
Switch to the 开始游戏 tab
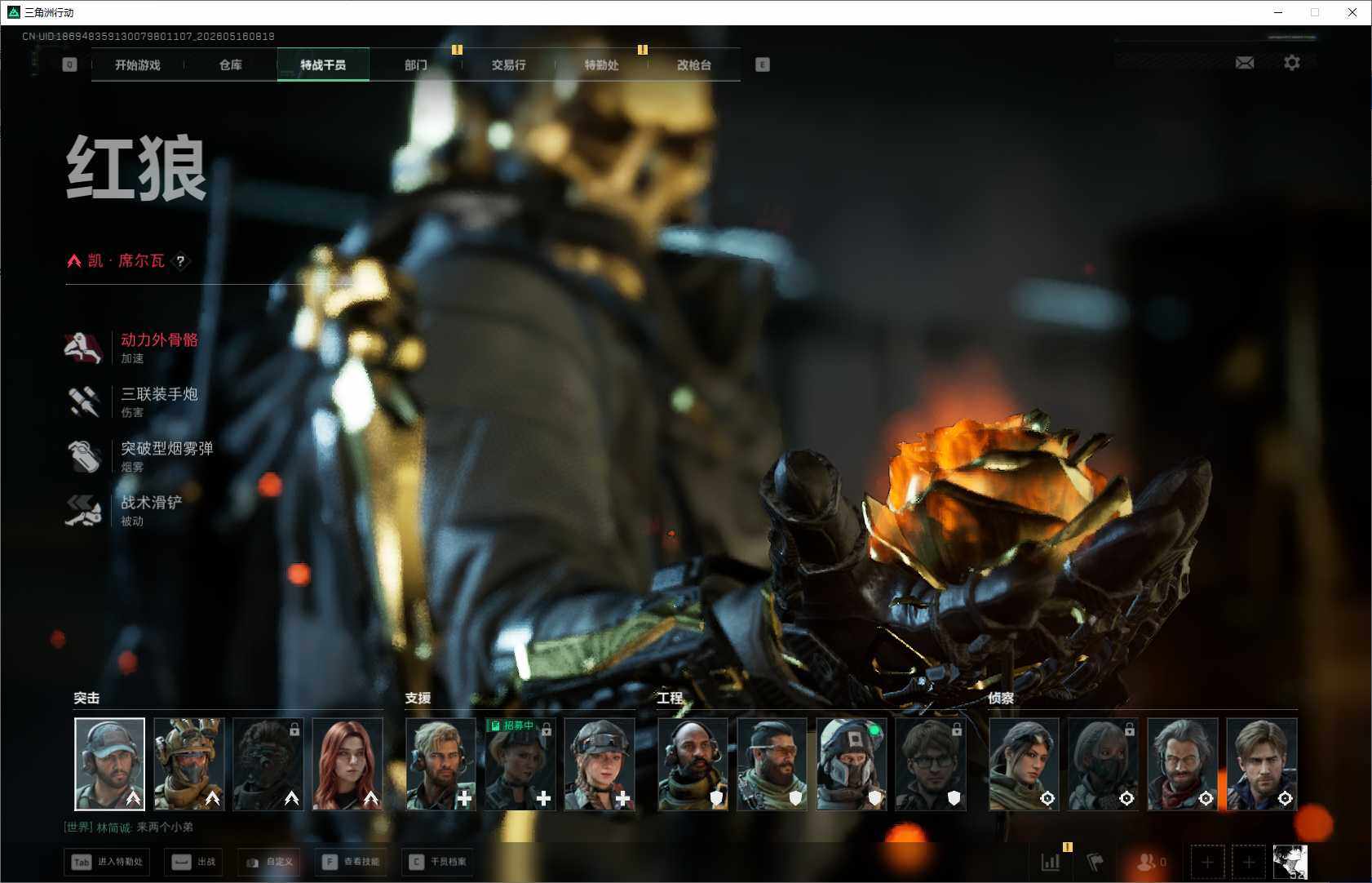(x=138, y=65)
